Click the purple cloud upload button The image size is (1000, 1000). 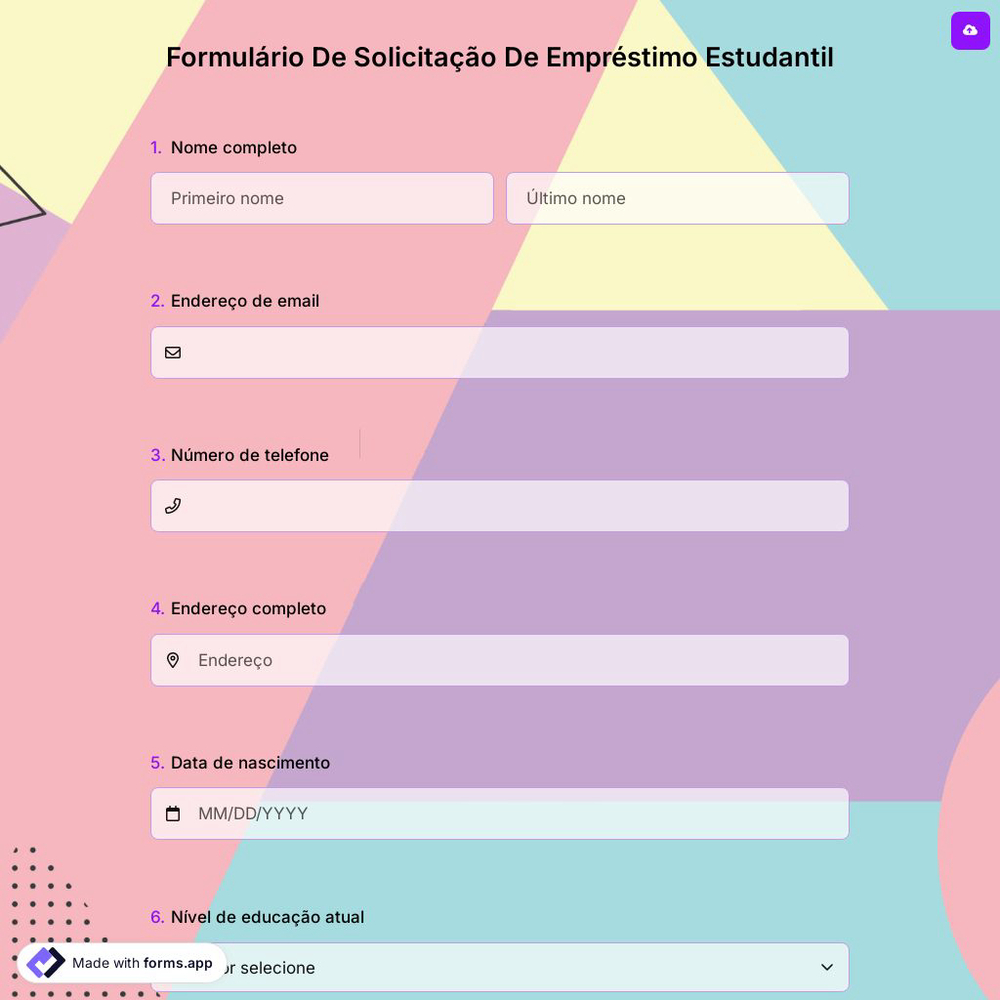pyautogui.click(x=970, y=31)
